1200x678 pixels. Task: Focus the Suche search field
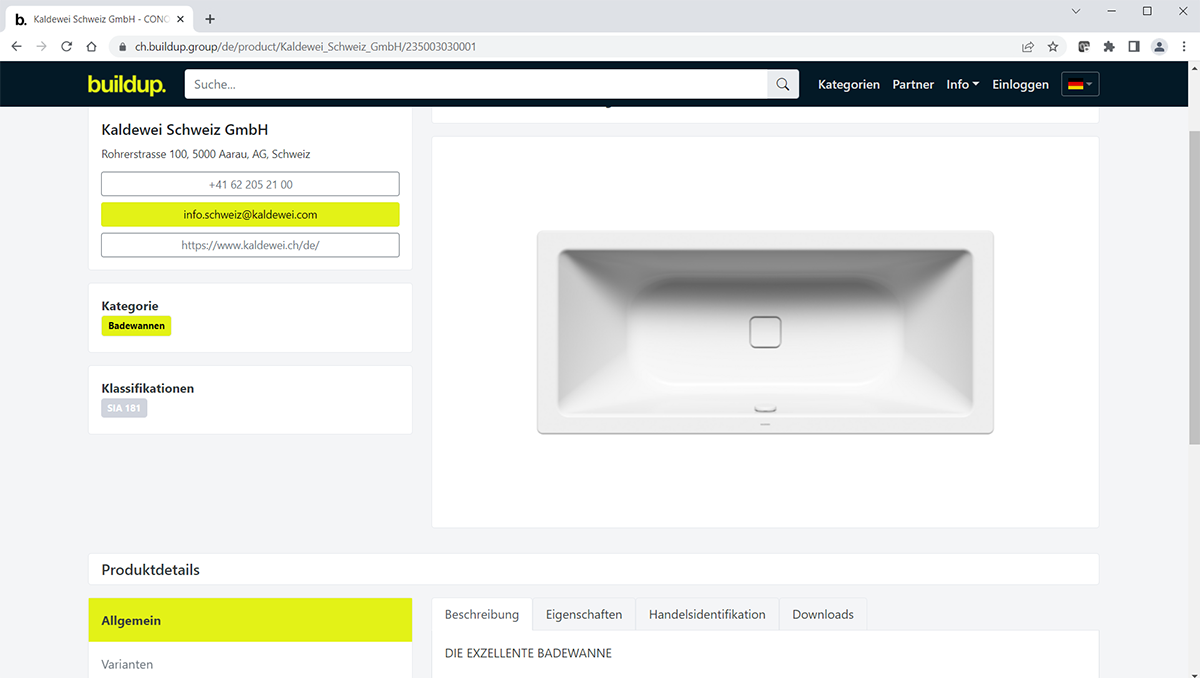tap(476, 85)
